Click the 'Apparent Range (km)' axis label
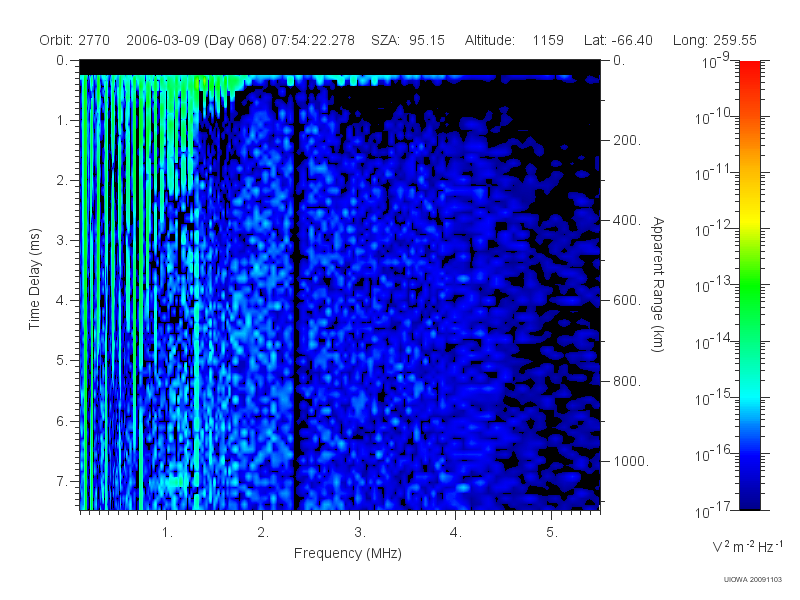 (x=658, y=284)
